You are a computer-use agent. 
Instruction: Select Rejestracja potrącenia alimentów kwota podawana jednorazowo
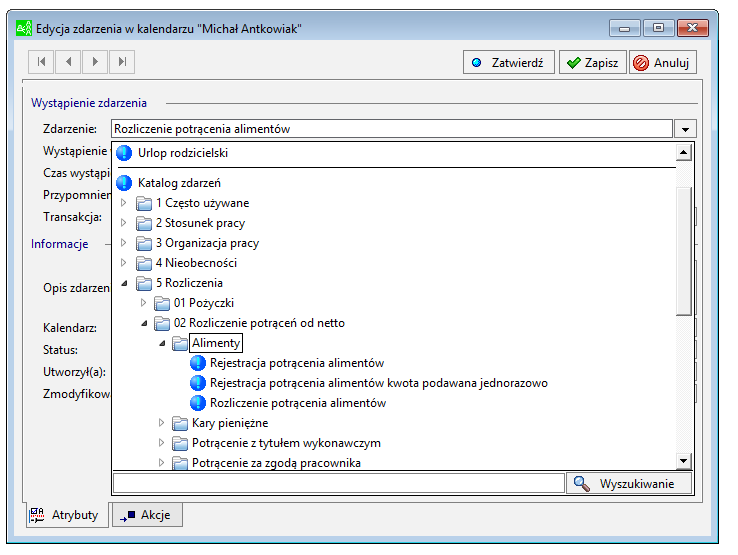(x=379, y=383)
